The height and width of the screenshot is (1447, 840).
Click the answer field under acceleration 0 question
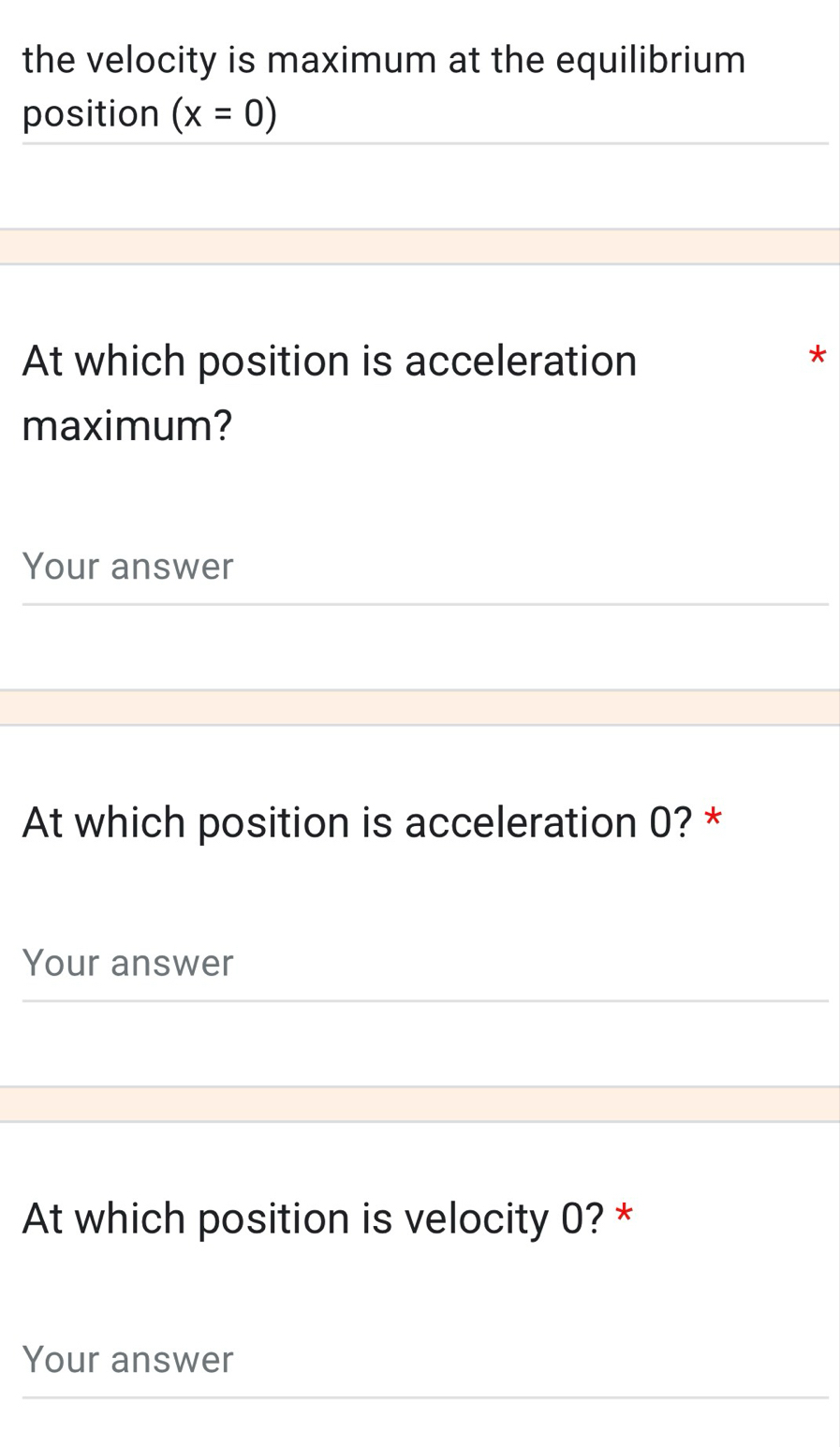pos(424,964)
